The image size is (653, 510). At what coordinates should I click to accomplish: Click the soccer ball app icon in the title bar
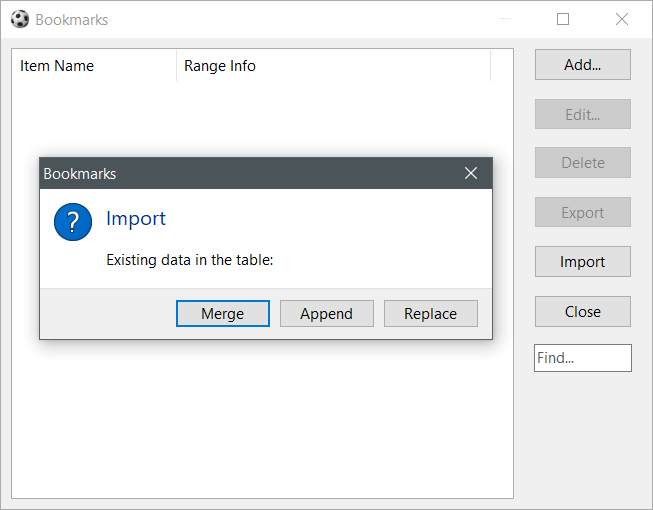coord(20,19)
